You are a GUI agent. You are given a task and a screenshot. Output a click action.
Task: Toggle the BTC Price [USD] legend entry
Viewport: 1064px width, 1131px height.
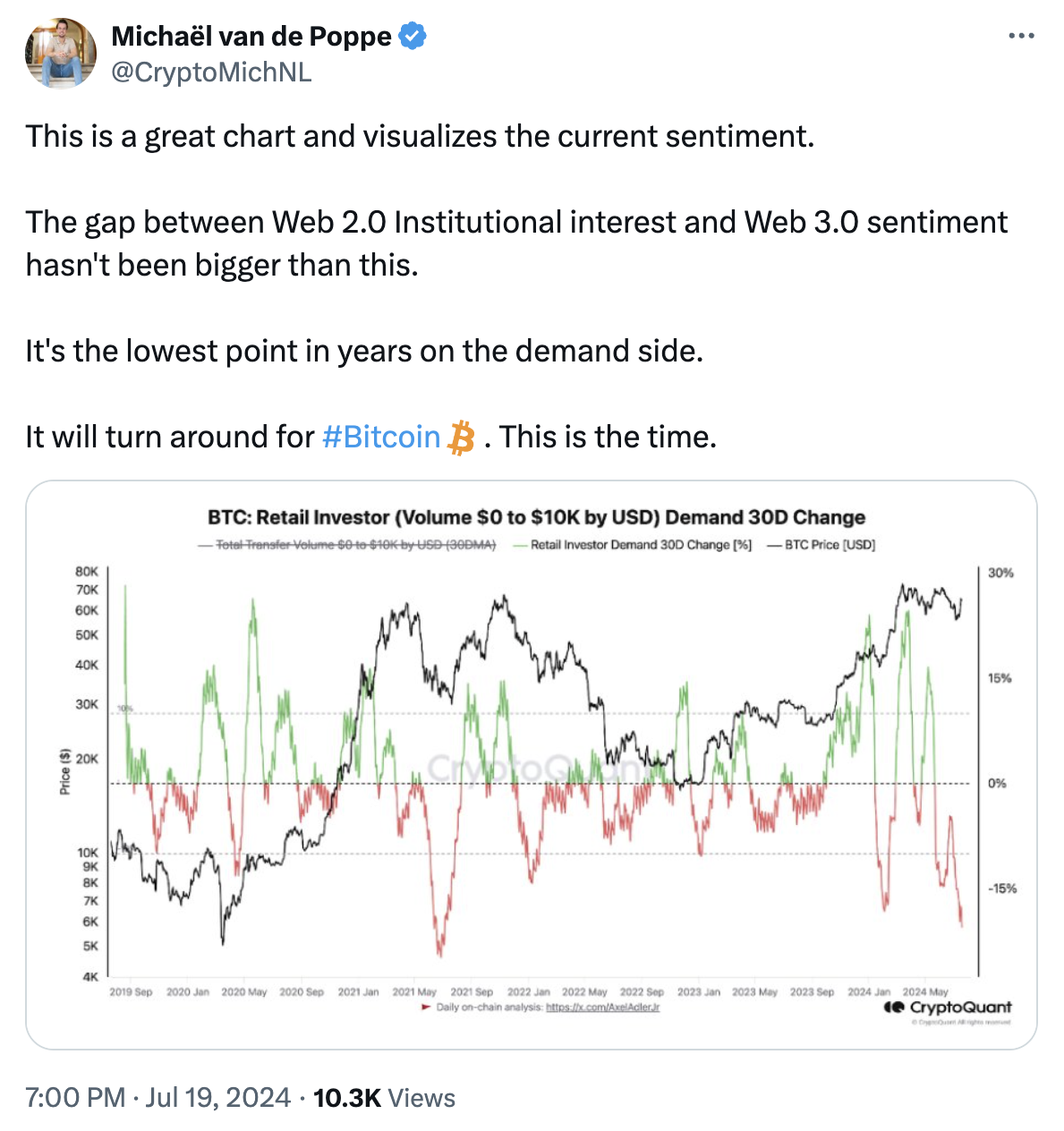tap(821, 545)
